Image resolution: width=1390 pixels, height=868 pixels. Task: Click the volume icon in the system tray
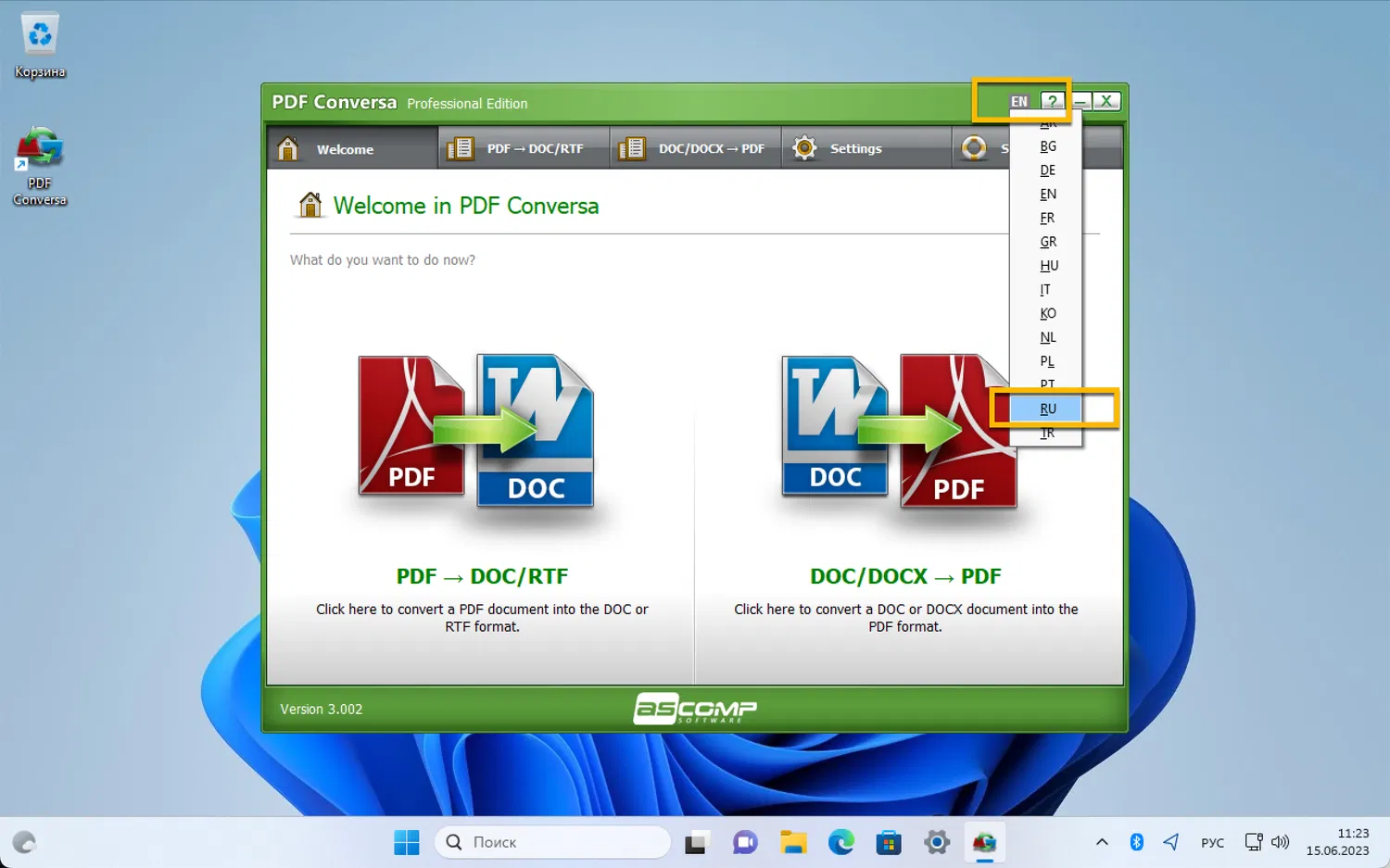pyautogui.click(x=1280, y=842)
